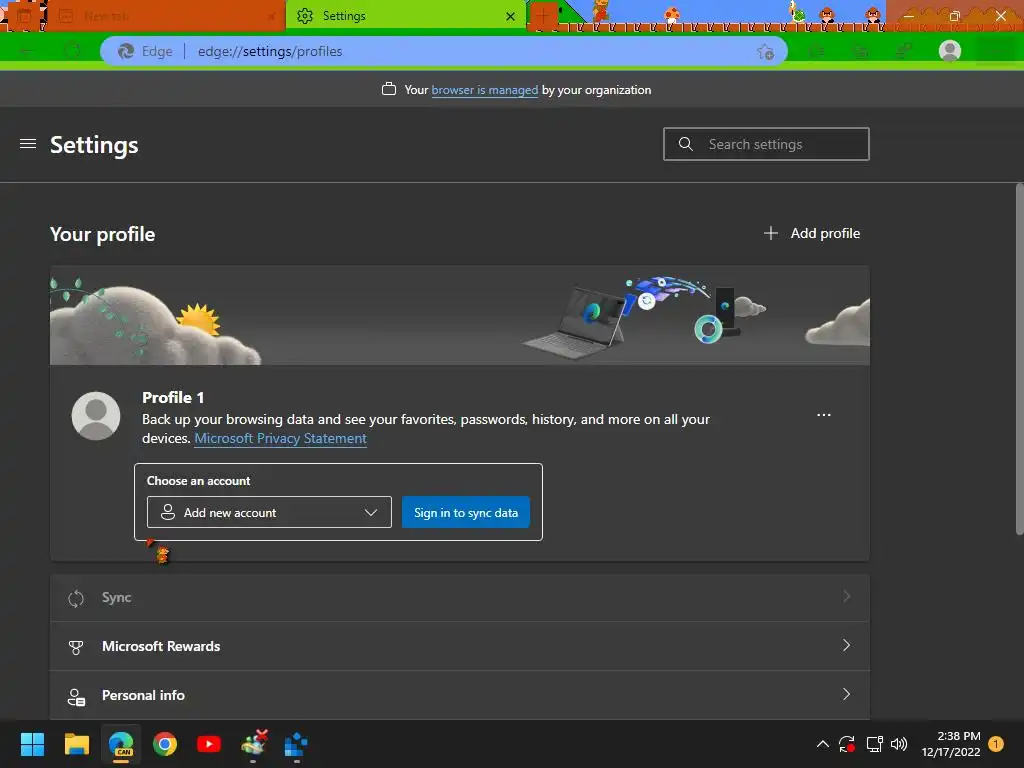Open File Explorer from taskbar
This screenshot has width=1024, height=768.
point(76,744)
